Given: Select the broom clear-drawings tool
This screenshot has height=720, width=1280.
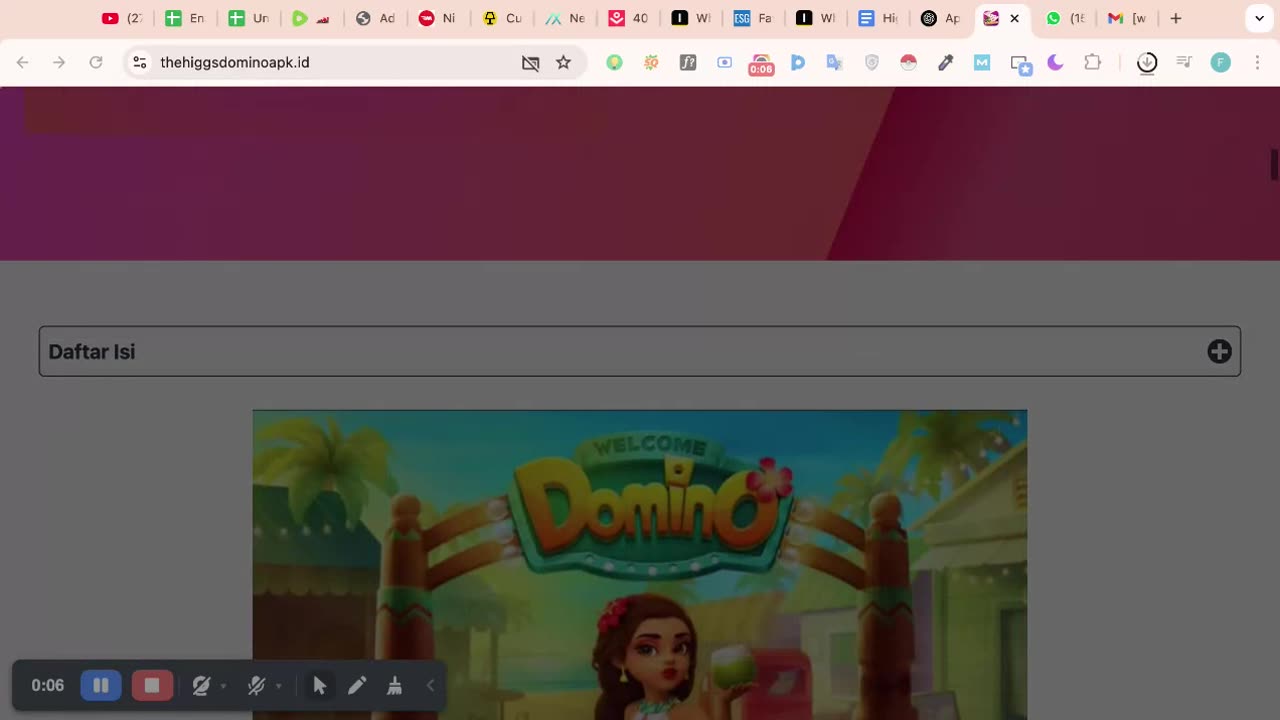Looking at the screenshot, I should (x=395, y=685).
